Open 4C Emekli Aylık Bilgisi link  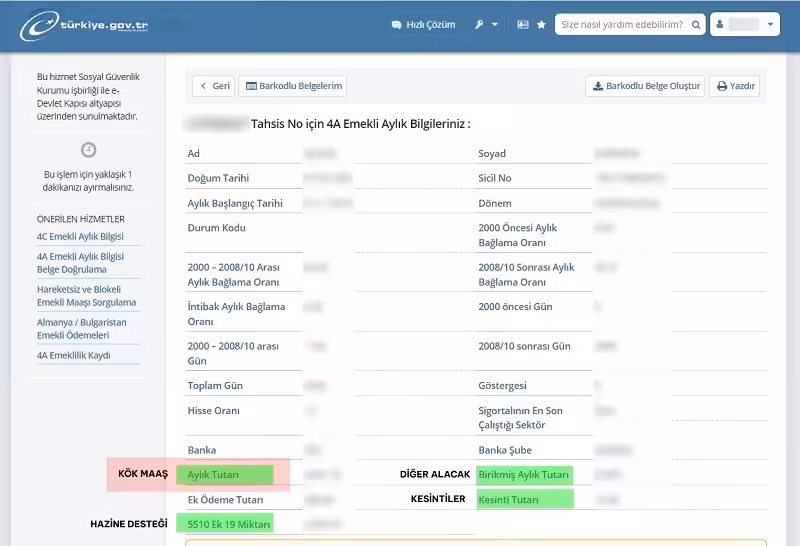80,237
